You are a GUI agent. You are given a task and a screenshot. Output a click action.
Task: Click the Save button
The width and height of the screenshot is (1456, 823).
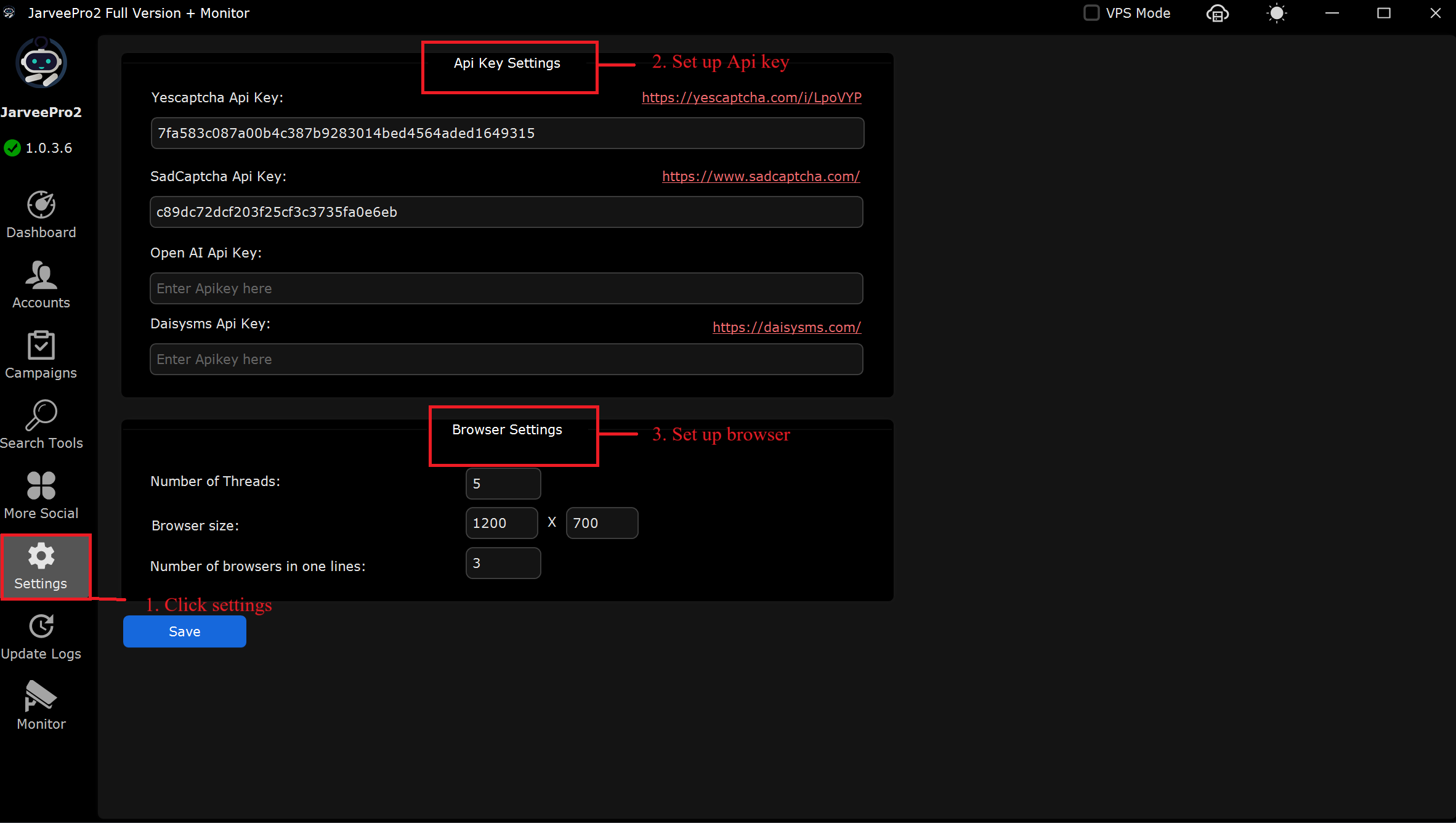(185, 631)
